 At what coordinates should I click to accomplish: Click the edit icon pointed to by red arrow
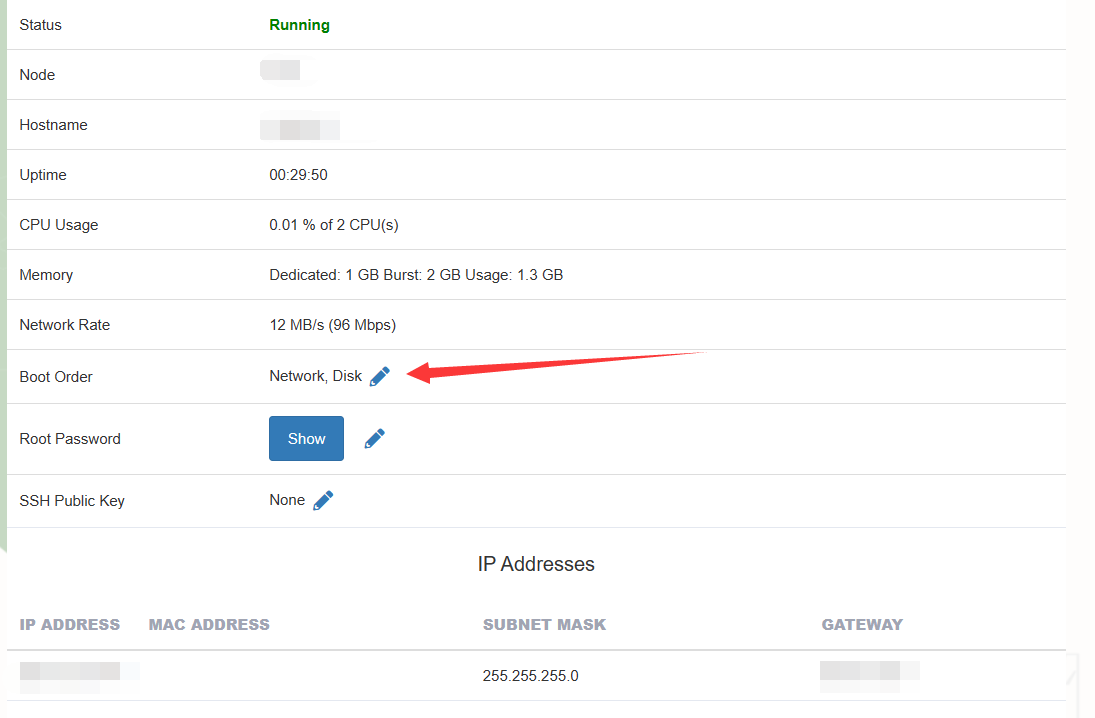[x=379, y=375]
